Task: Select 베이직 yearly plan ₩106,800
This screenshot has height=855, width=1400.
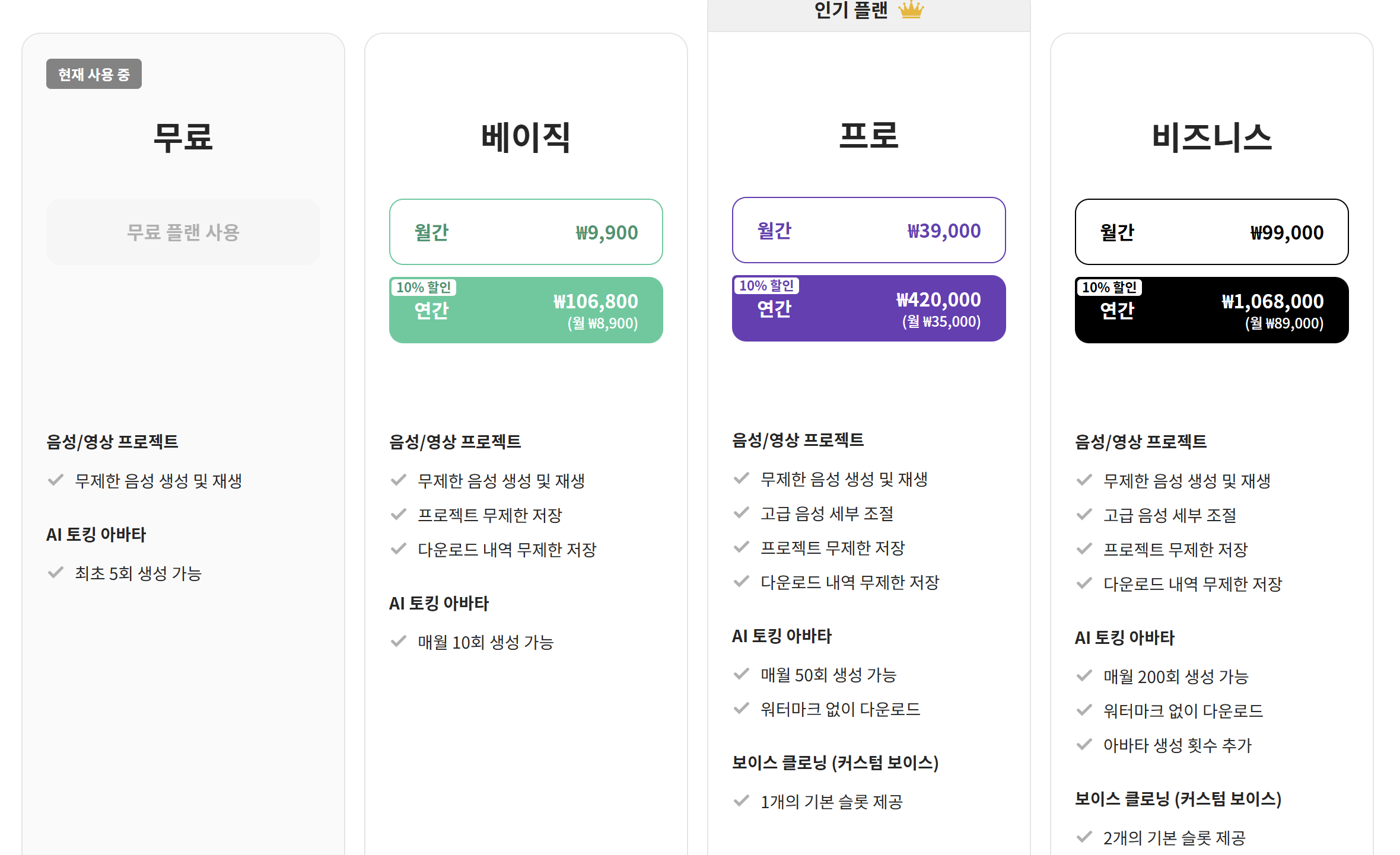Action: (x=526, y=310)
